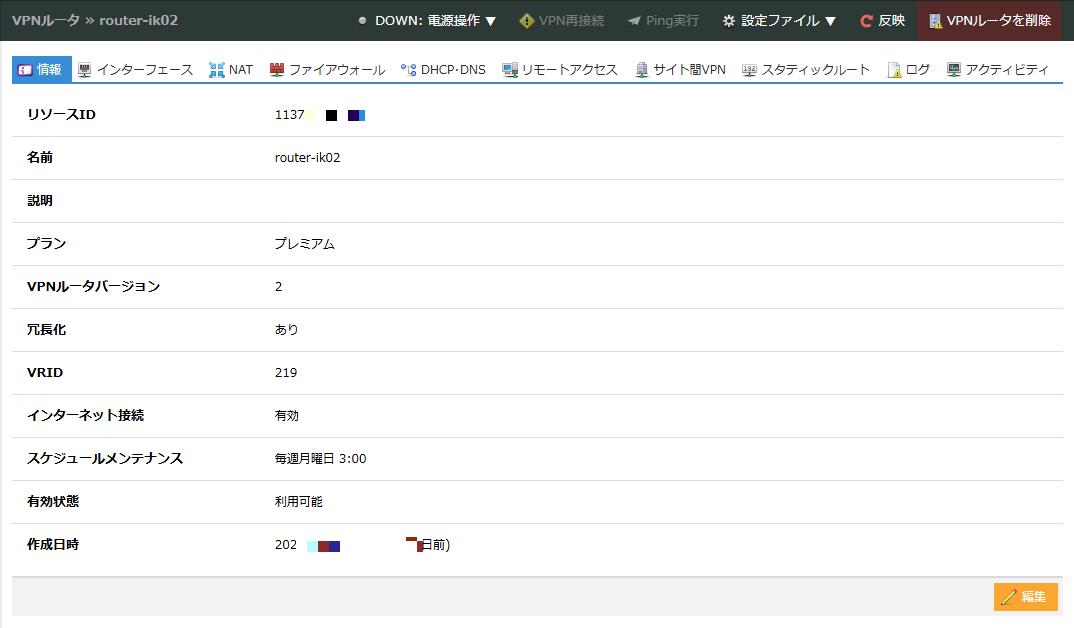
Task: Click the 作成日時 label
Action: click(x=53, y=544)
